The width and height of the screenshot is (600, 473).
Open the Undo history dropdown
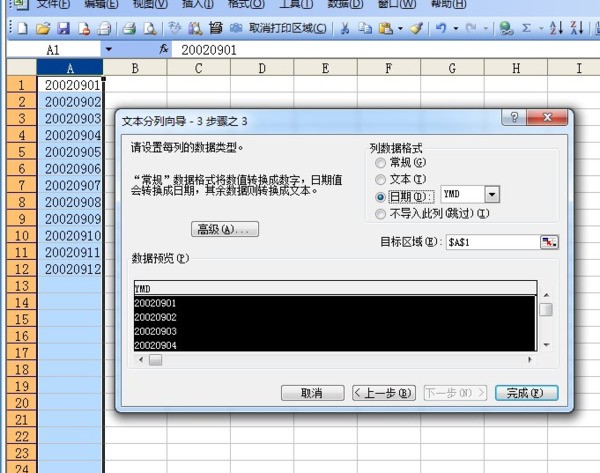456,28
